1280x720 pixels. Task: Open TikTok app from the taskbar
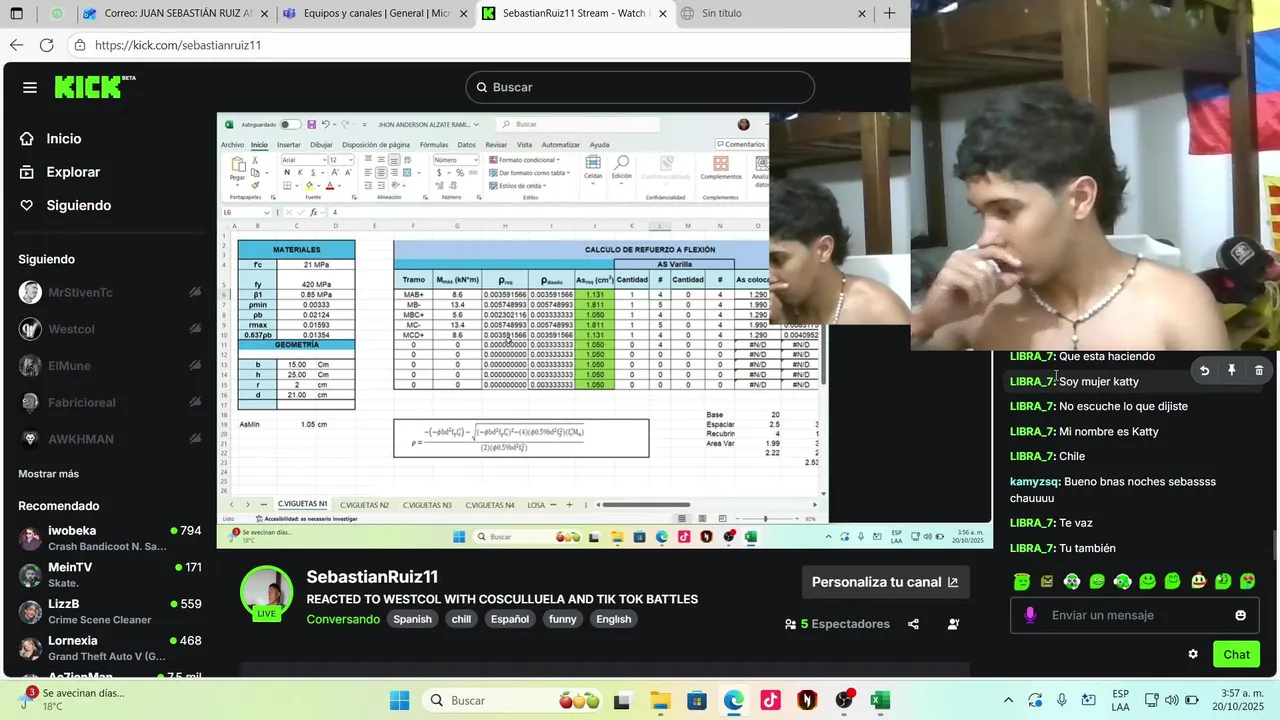(770, 701)
